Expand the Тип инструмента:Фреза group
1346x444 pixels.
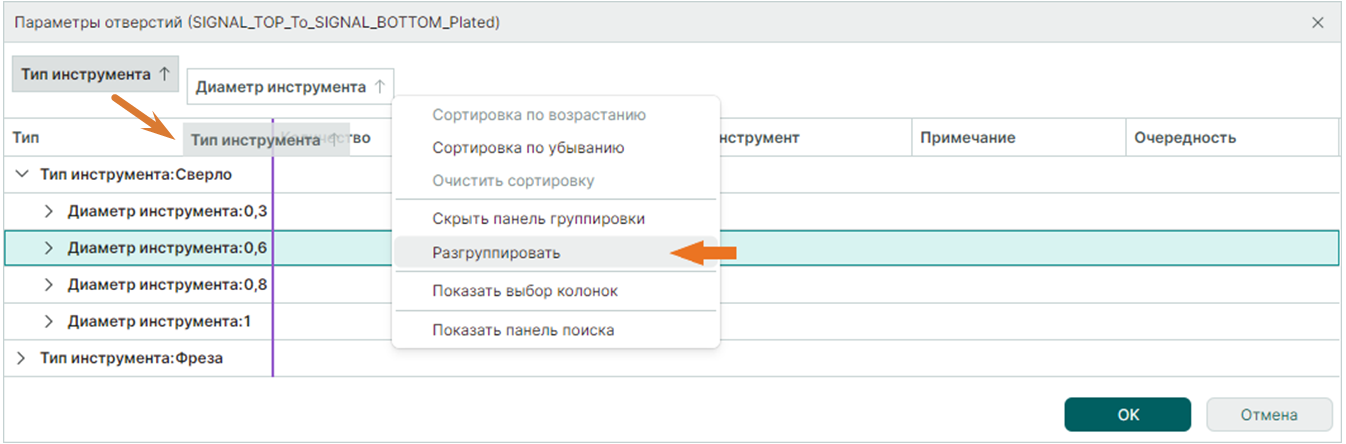tap(22, 358)
